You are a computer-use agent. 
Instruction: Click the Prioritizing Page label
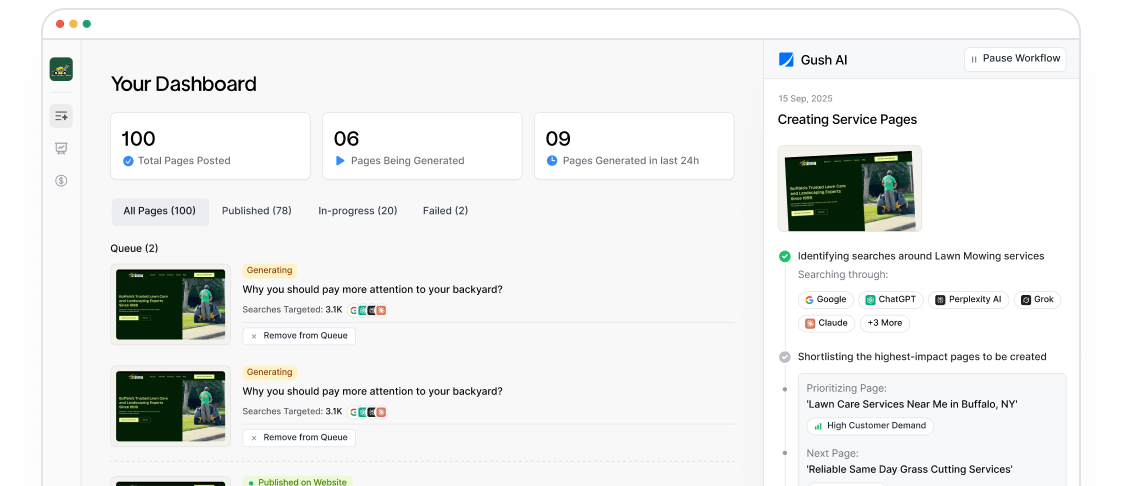(x=846, y=389)
